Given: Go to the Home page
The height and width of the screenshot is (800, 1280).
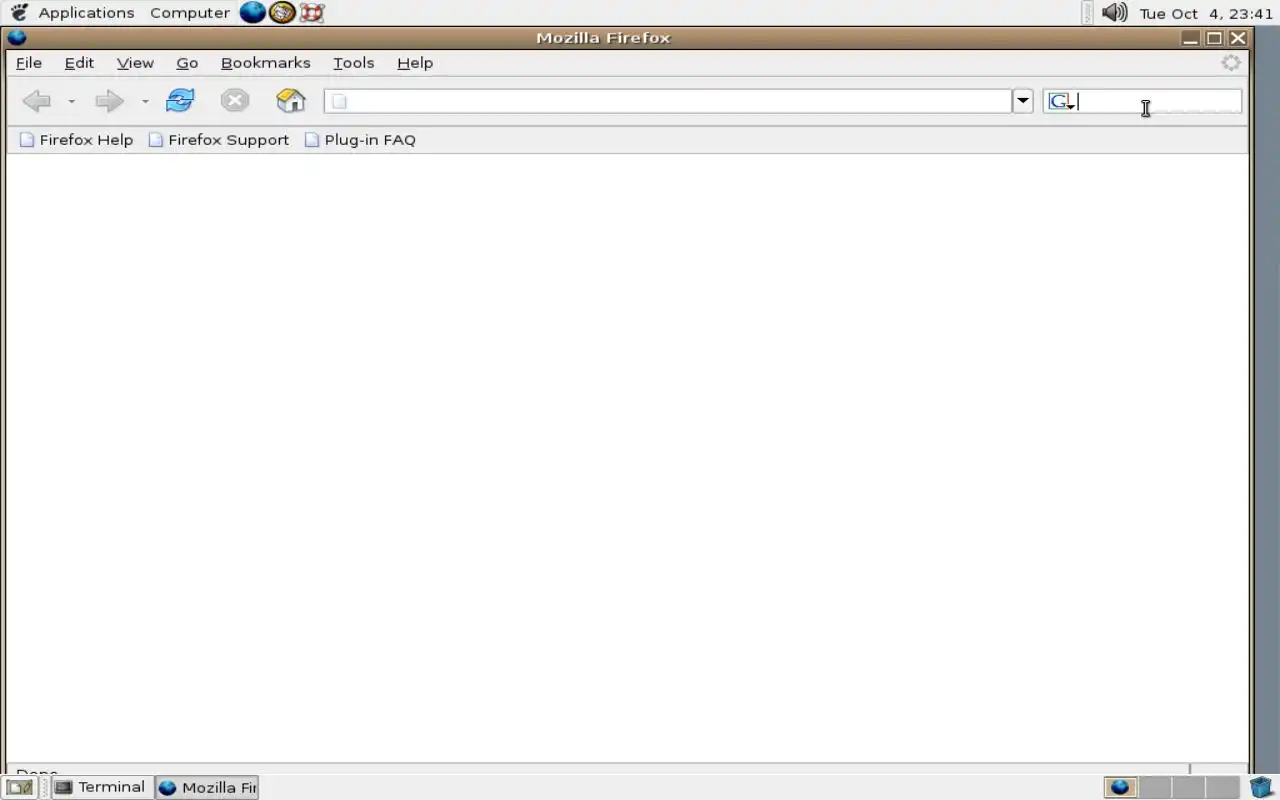Looking at the screenshot, I should click(x=290, y=100).
